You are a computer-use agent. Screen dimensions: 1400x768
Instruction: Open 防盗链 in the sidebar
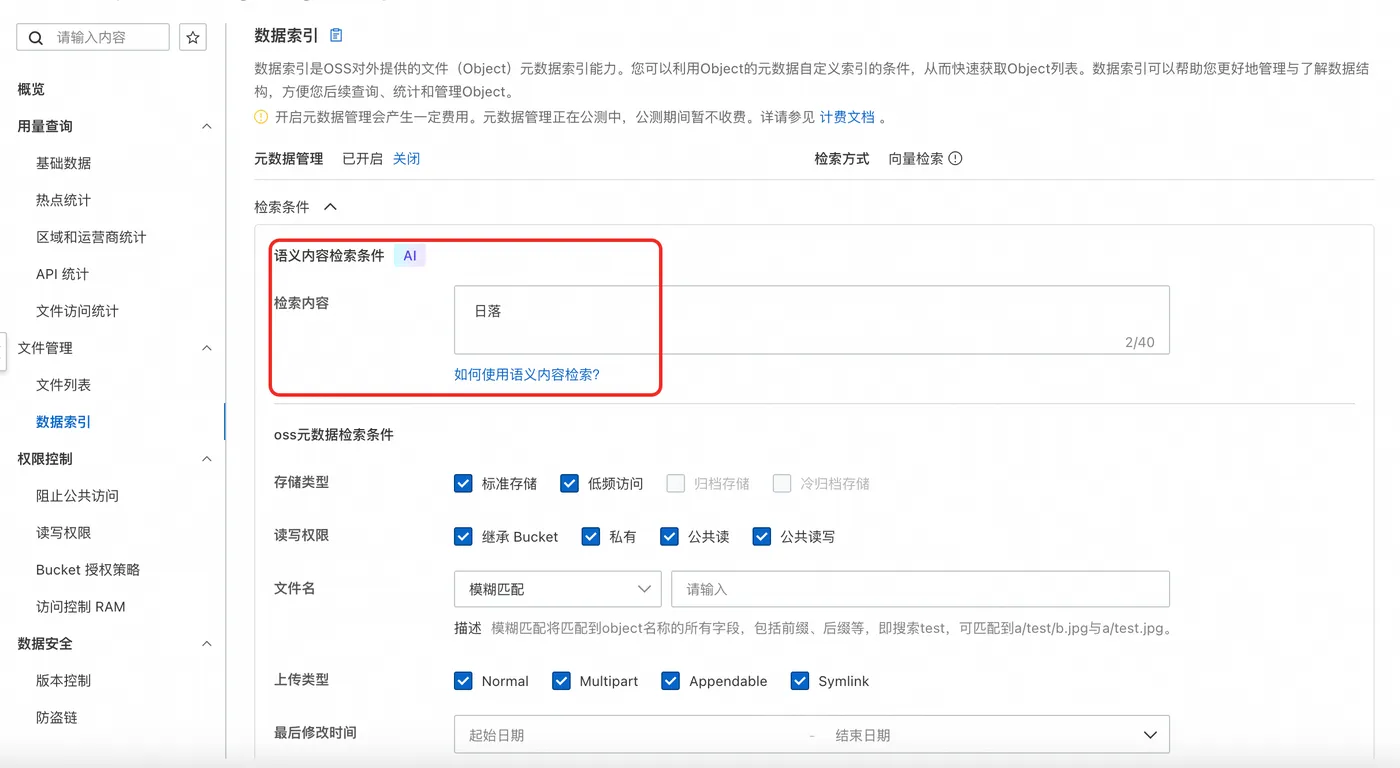click(x=56, y=718)
